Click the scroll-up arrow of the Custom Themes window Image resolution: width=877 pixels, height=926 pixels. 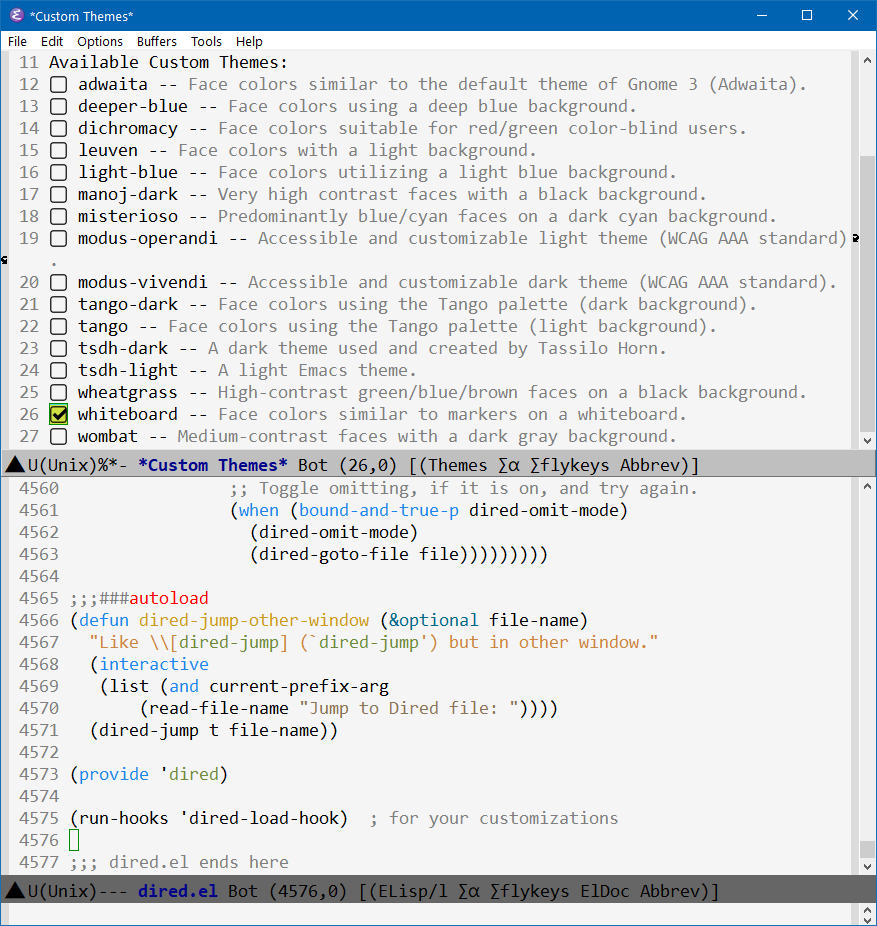pyautogui.click(x=867, y=60)
